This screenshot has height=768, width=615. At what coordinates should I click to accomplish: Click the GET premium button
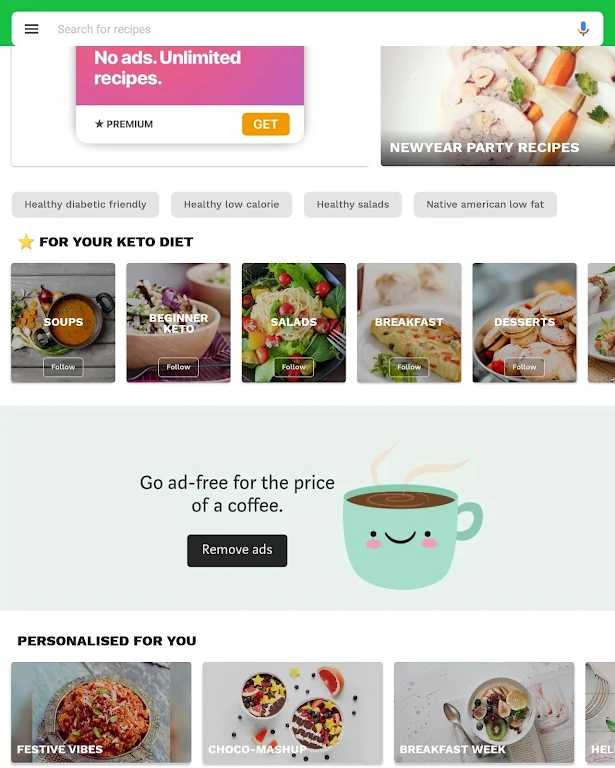(x=265, y=124)
